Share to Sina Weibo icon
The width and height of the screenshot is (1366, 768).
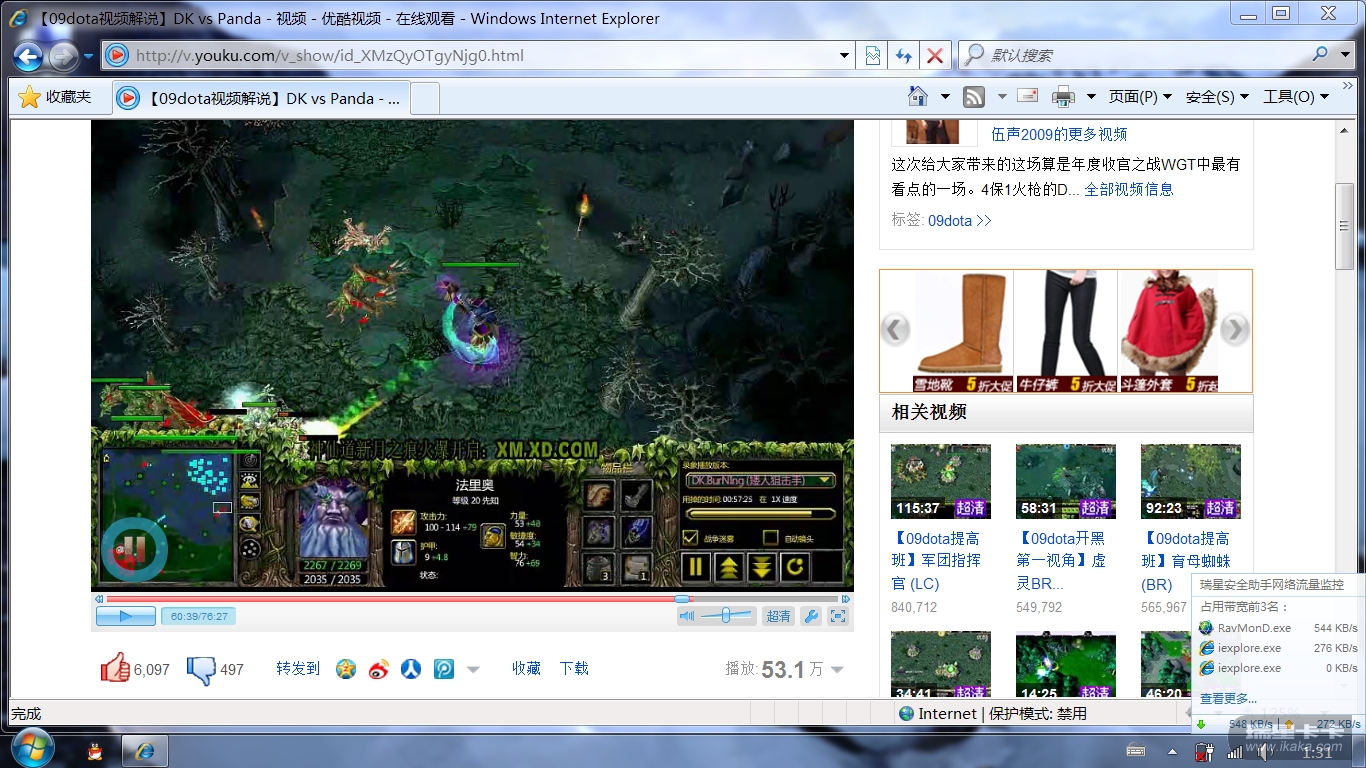click(x=378, y=669)
